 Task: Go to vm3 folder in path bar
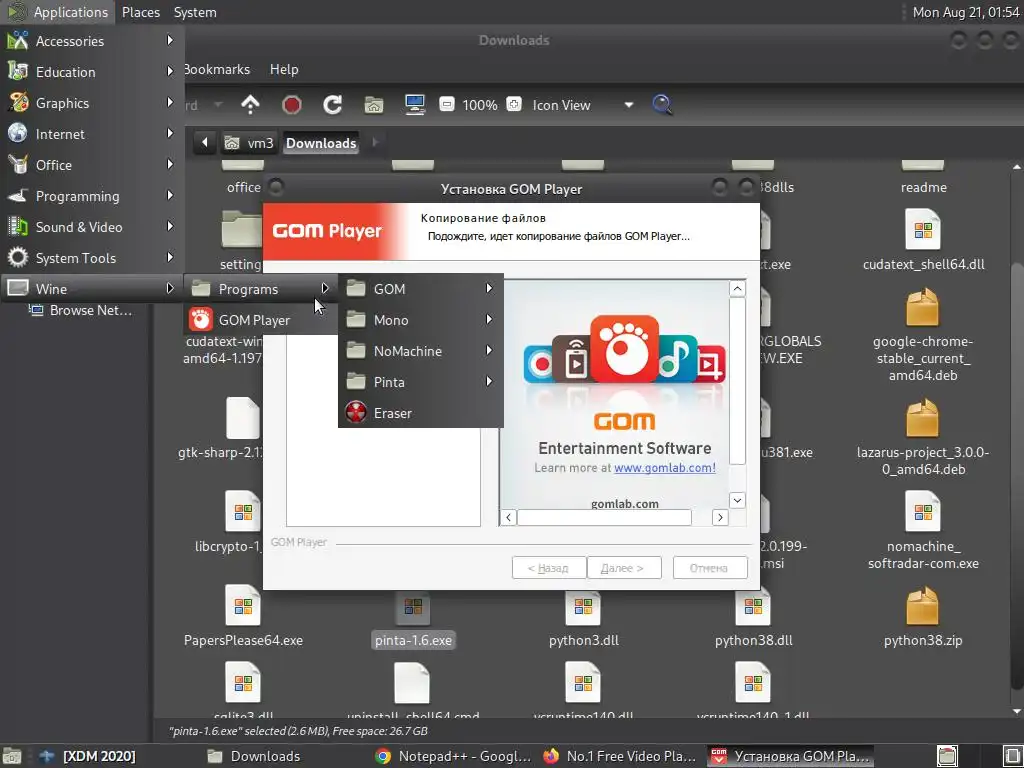click(249, 142)
